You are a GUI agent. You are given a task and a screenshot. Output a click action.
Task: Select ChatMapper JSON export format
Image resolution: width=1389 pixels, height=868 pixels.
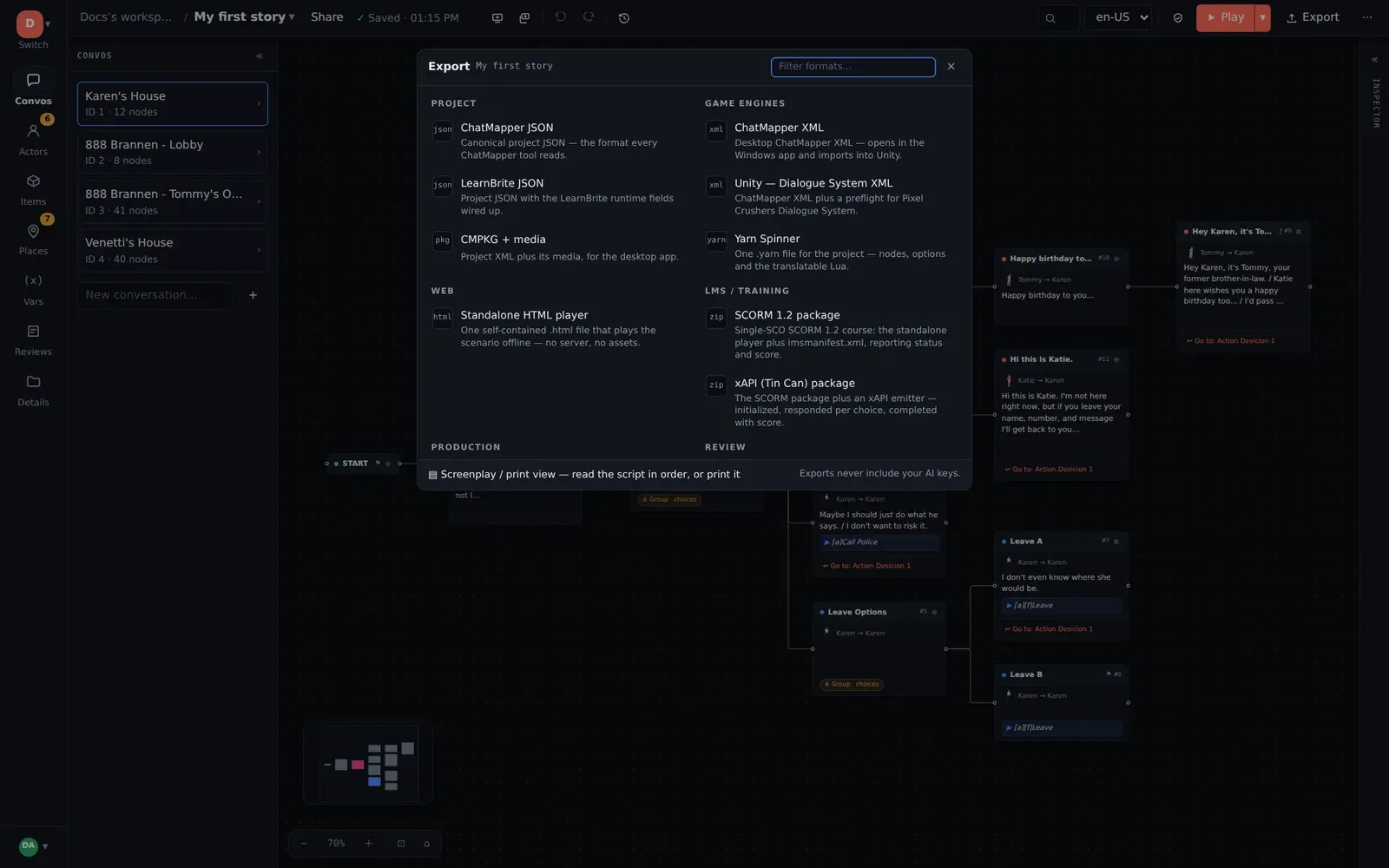pyautogui.click(x=558, y=141)
